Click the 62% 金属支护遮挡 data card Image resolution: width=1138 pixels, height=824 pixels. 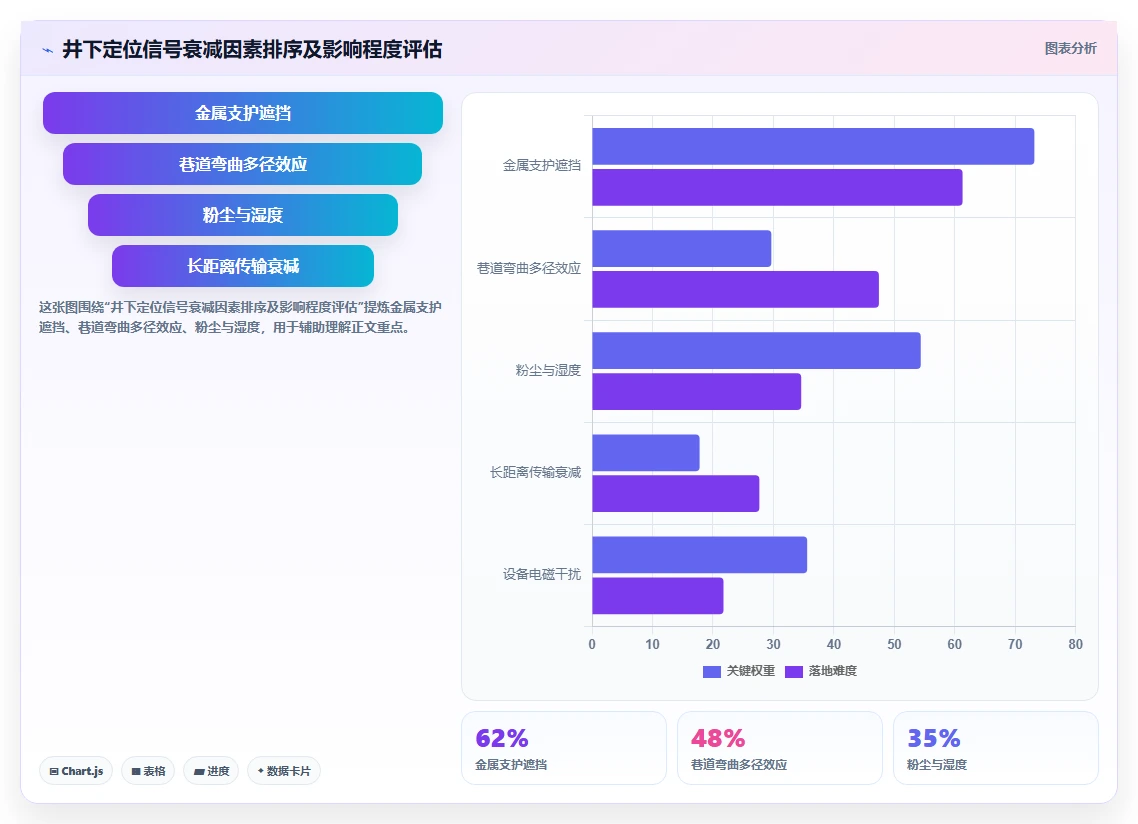564,748
